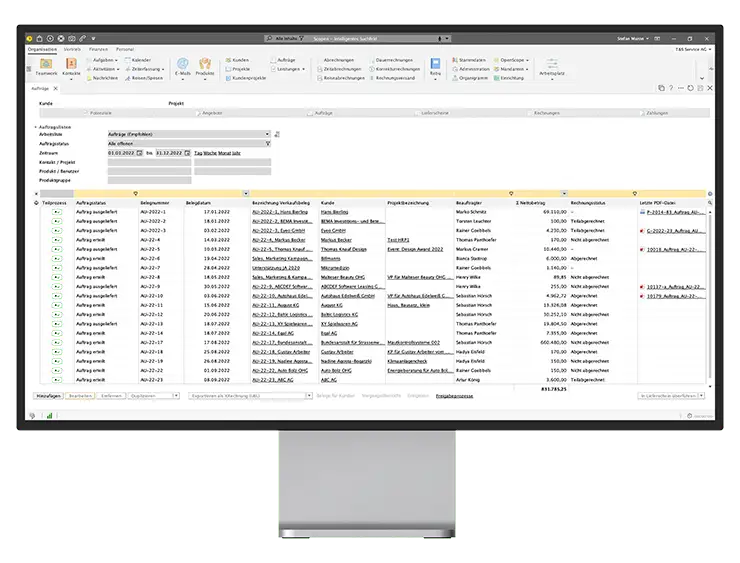Expand the Arbeitsliste dropdown Aufträge (Empfohlen)
The image size is (740, 563).
(268, 134)
